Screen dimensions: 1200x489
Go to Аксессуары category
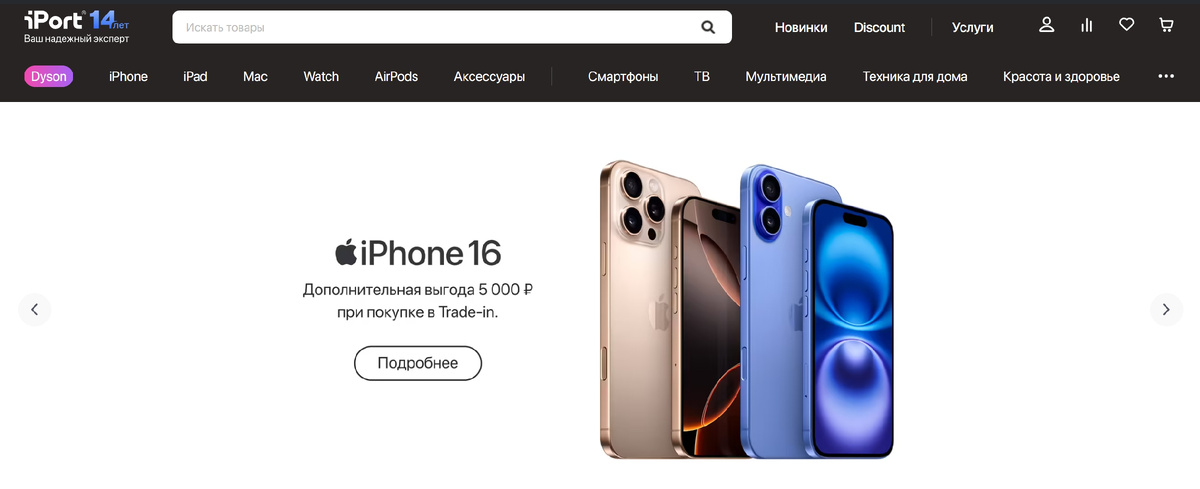pyautogui.click(x=489, y=76)
